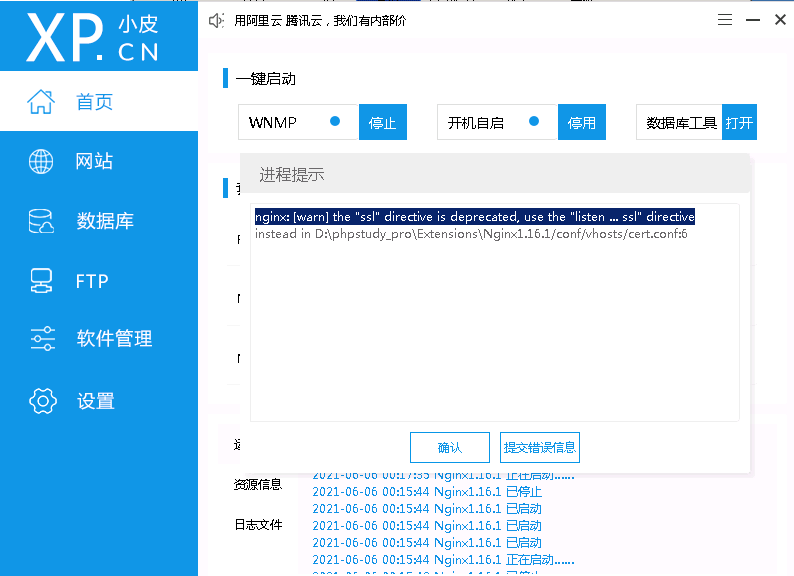Viewport: 794px width, 576px height.
Task: Click the globe website icon
Action: coord(41,162)
